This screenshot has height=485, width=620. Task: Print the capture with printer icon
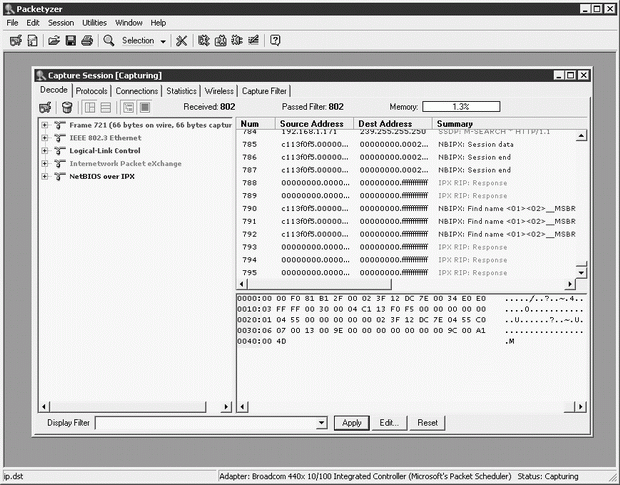87,40
